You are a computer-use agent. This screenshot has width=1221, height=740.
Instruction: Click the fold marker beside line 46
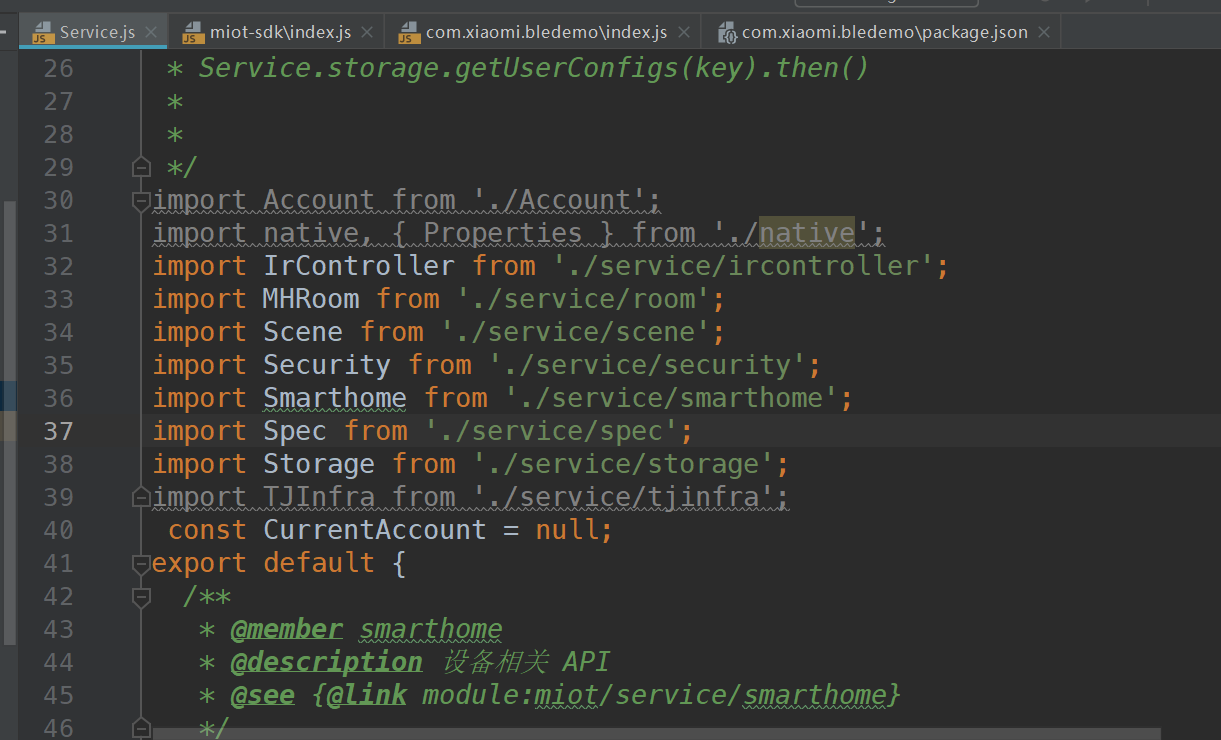pos(140,728)
